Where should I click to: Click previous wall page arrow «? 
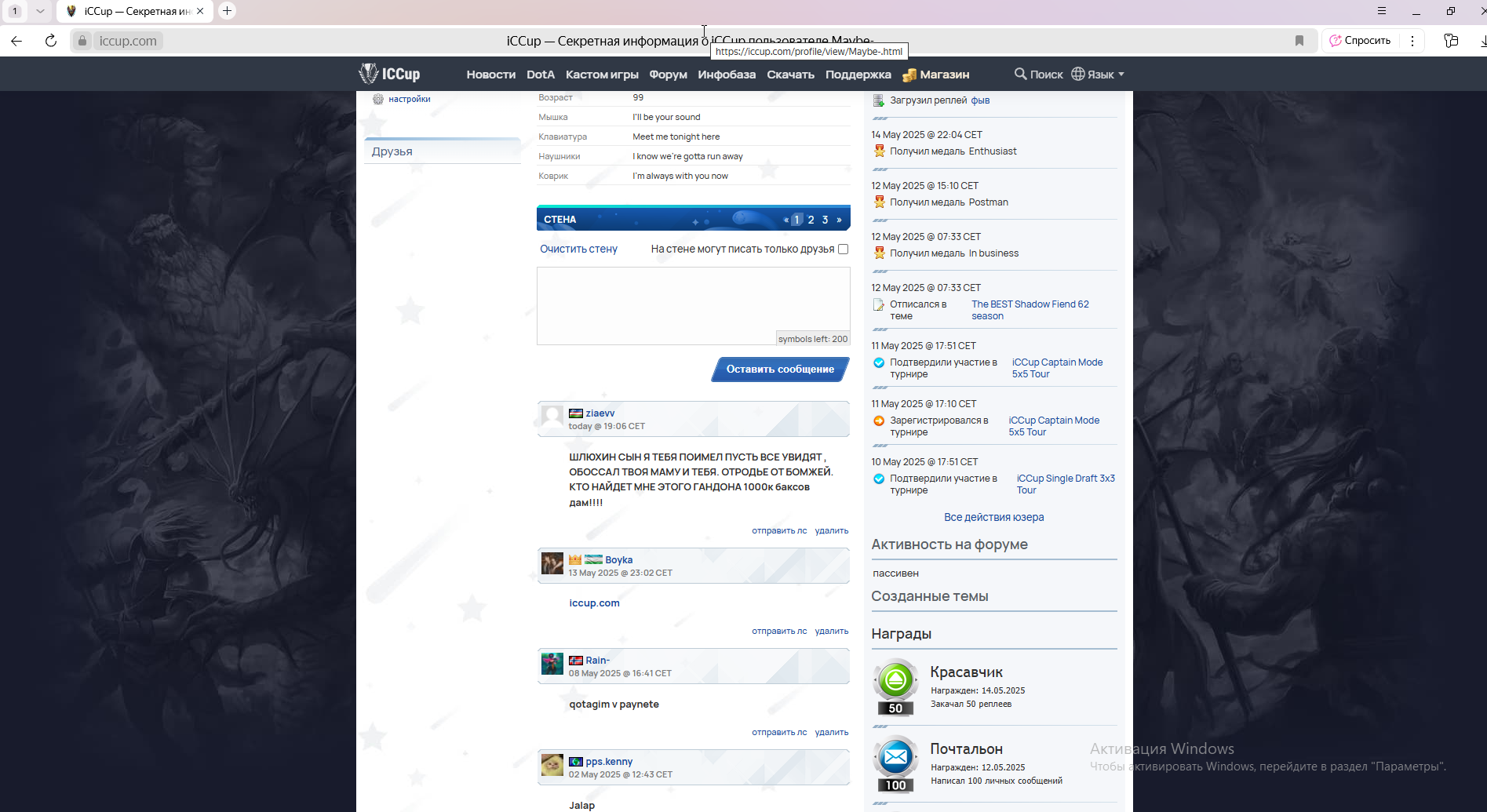pos(785,220)
